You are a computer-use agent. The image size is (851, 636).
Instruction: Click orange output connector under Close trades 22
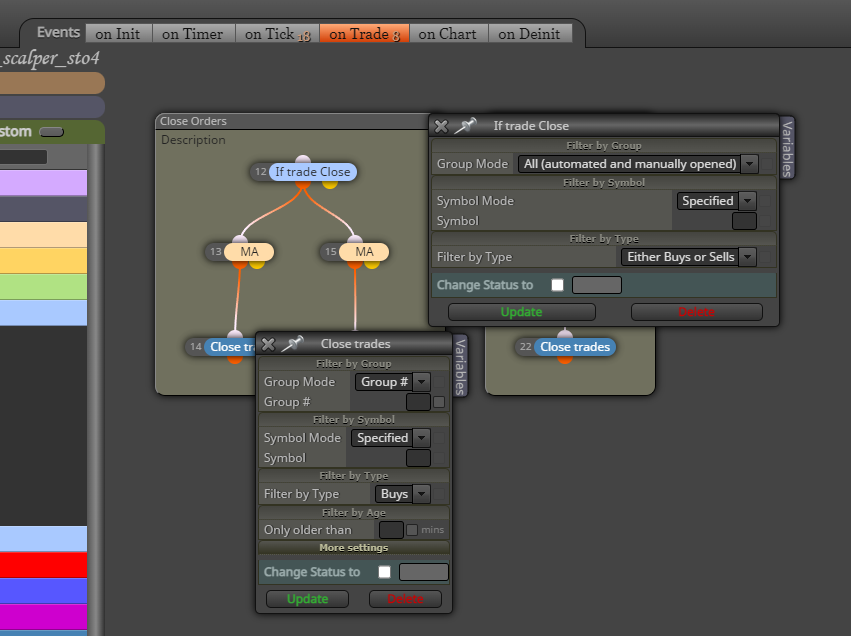click(x=565, y=359)
